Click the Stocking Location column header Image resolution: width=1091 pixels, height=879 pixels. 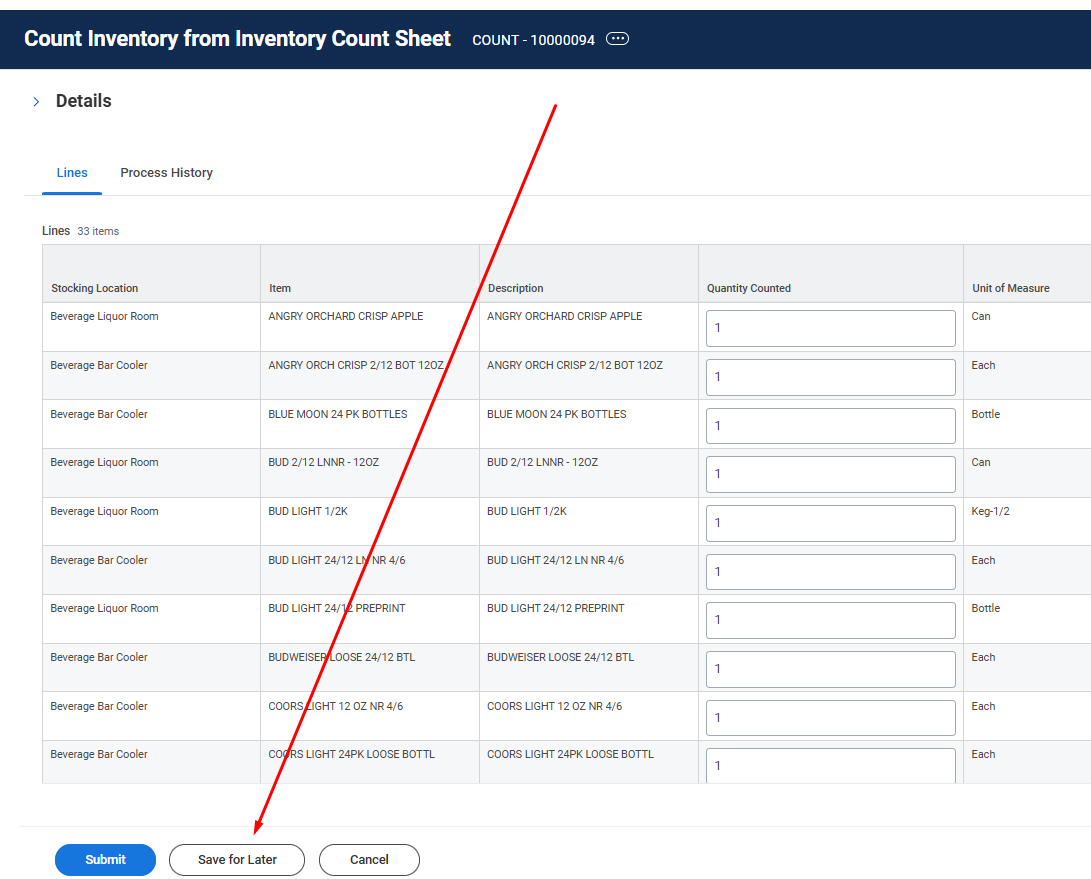pyautogui.click(x=95, y=288)
